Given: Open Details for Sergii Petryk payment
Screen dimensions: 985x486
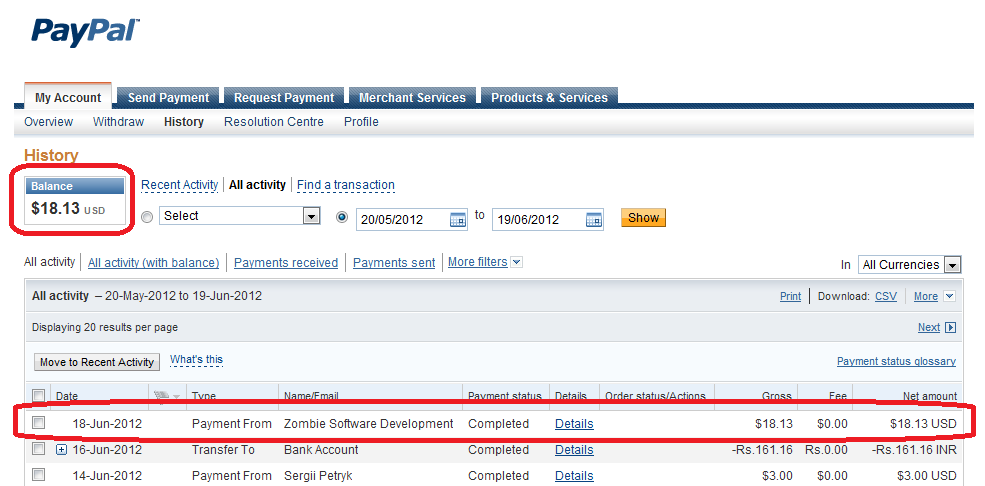Looking at the screenshot, I should coord(574,475).
